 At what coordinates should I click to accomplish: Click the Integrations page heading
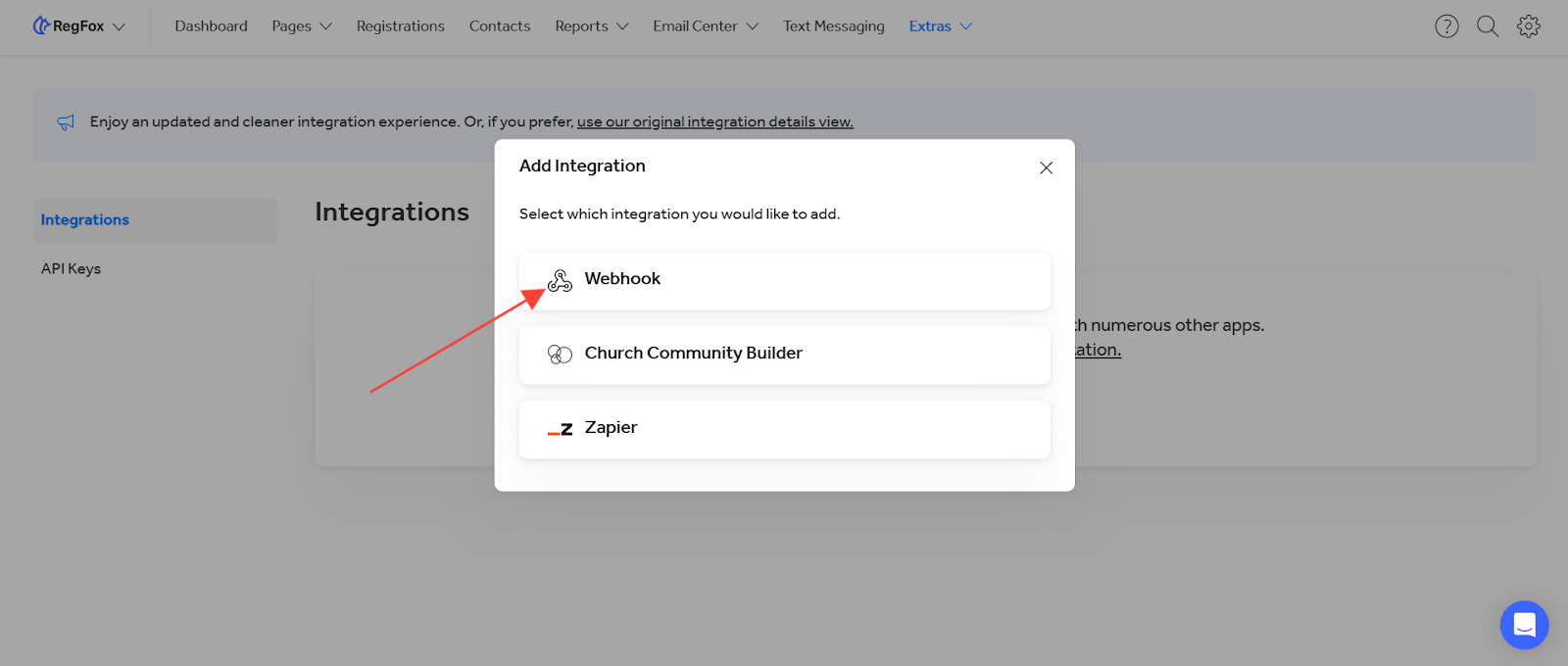pos(392,213)
